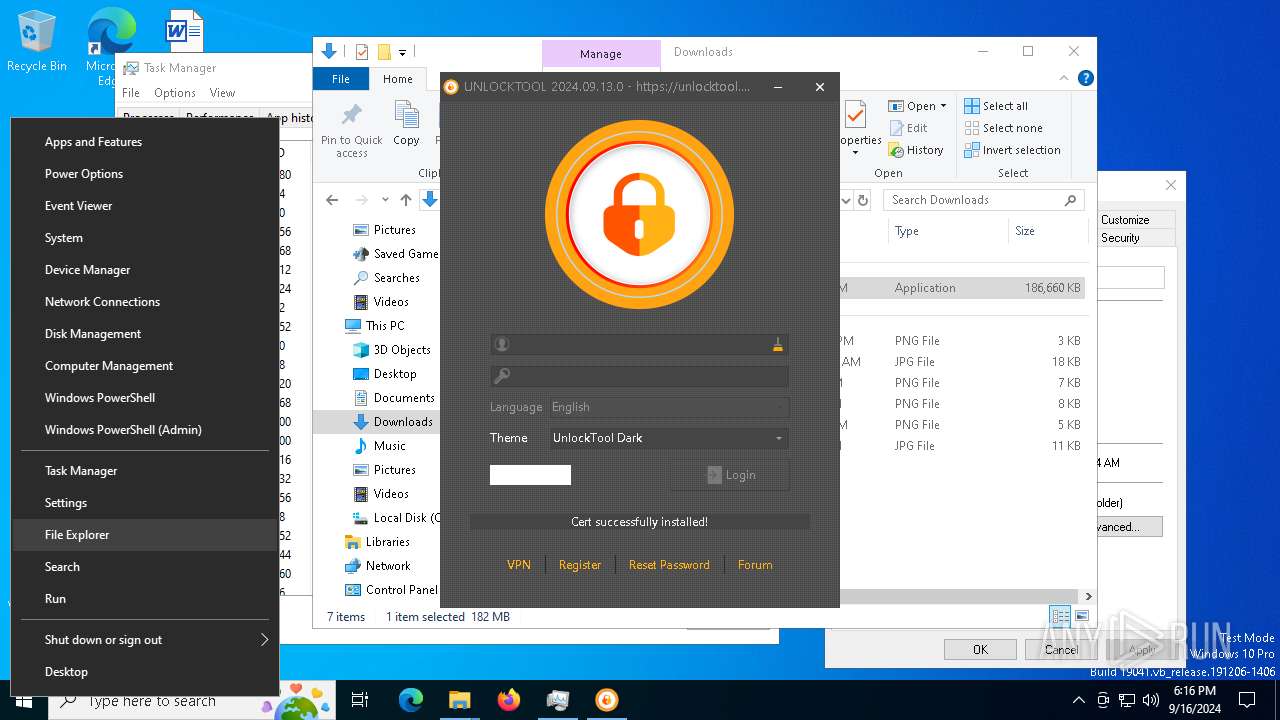Click into the password field with key icon

click(639, 376)
